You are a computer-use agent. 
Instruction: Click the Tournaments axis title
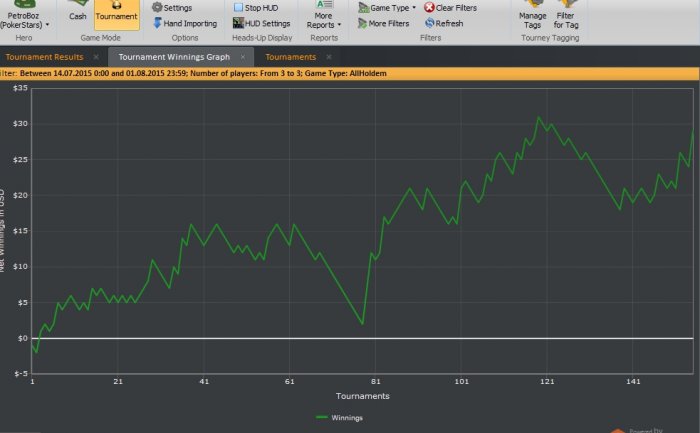tap(362, 396)
